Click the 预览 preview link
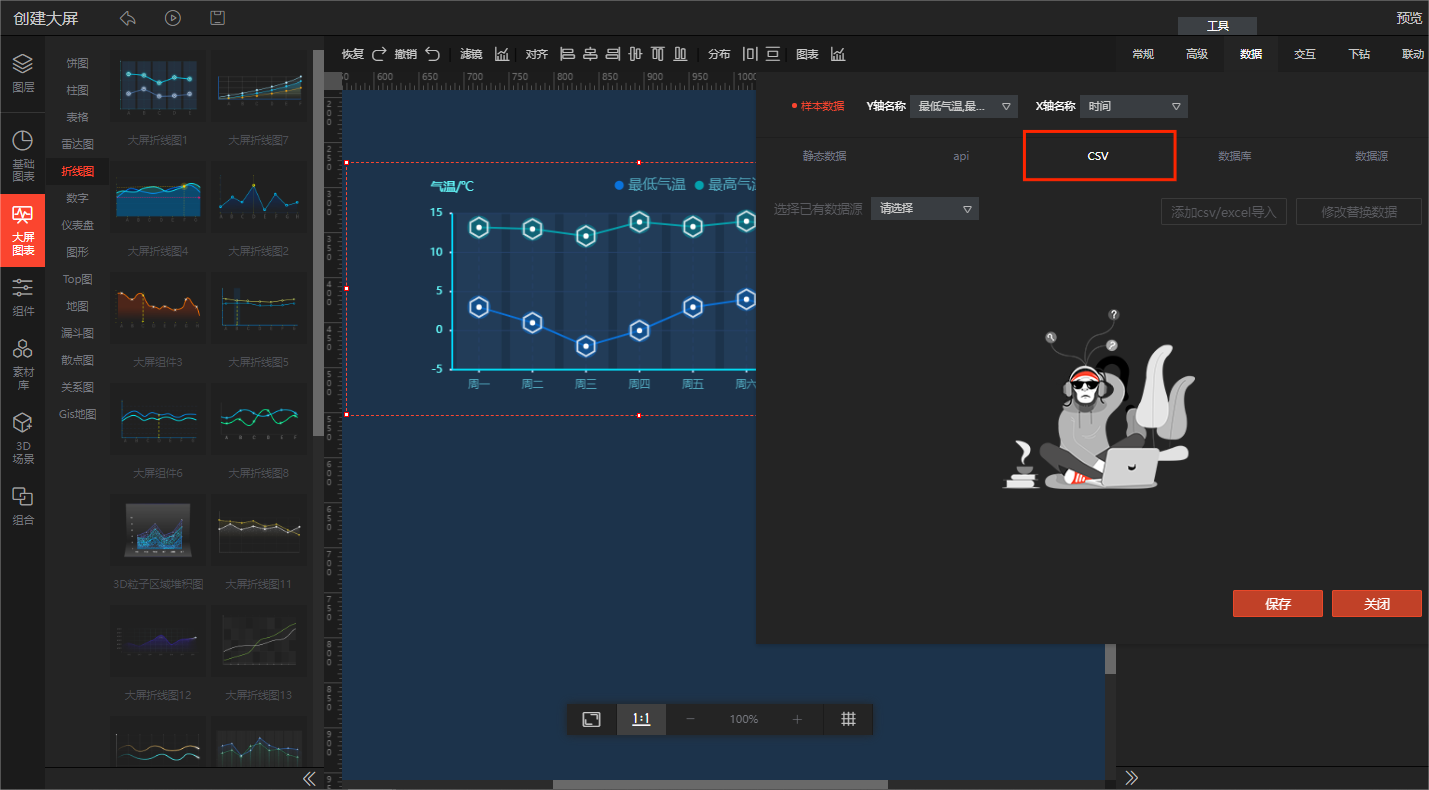This screenshot has width=1429, height=790. (1409, 18)
